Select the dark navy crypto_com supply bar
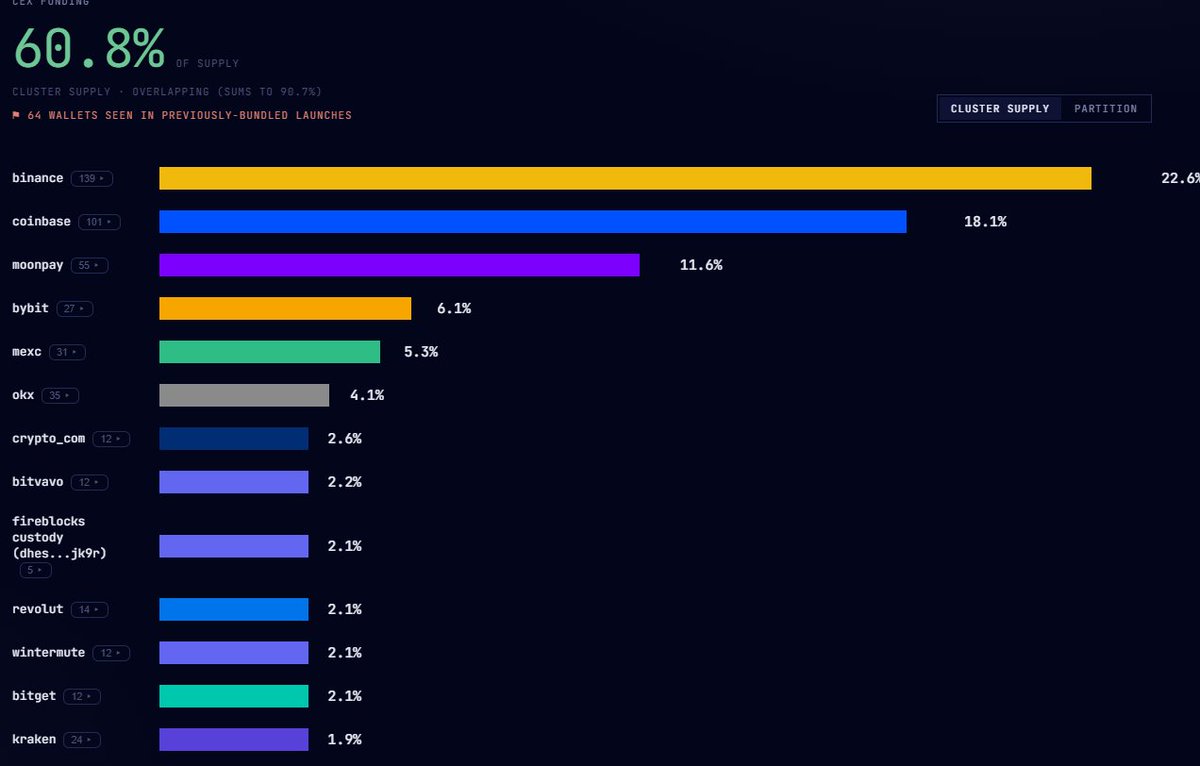1200x766 pixels. pos(234,439)
